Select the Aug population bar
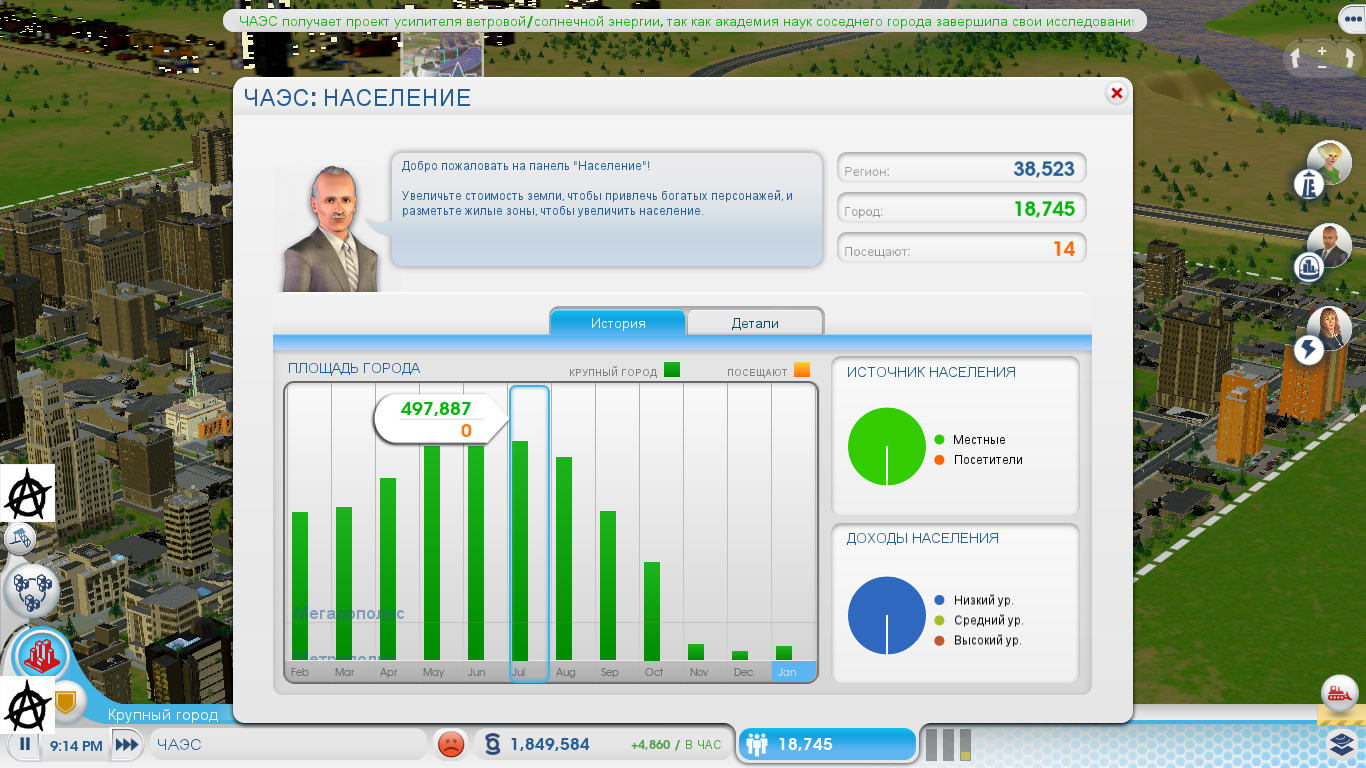 tap(564, 559)
